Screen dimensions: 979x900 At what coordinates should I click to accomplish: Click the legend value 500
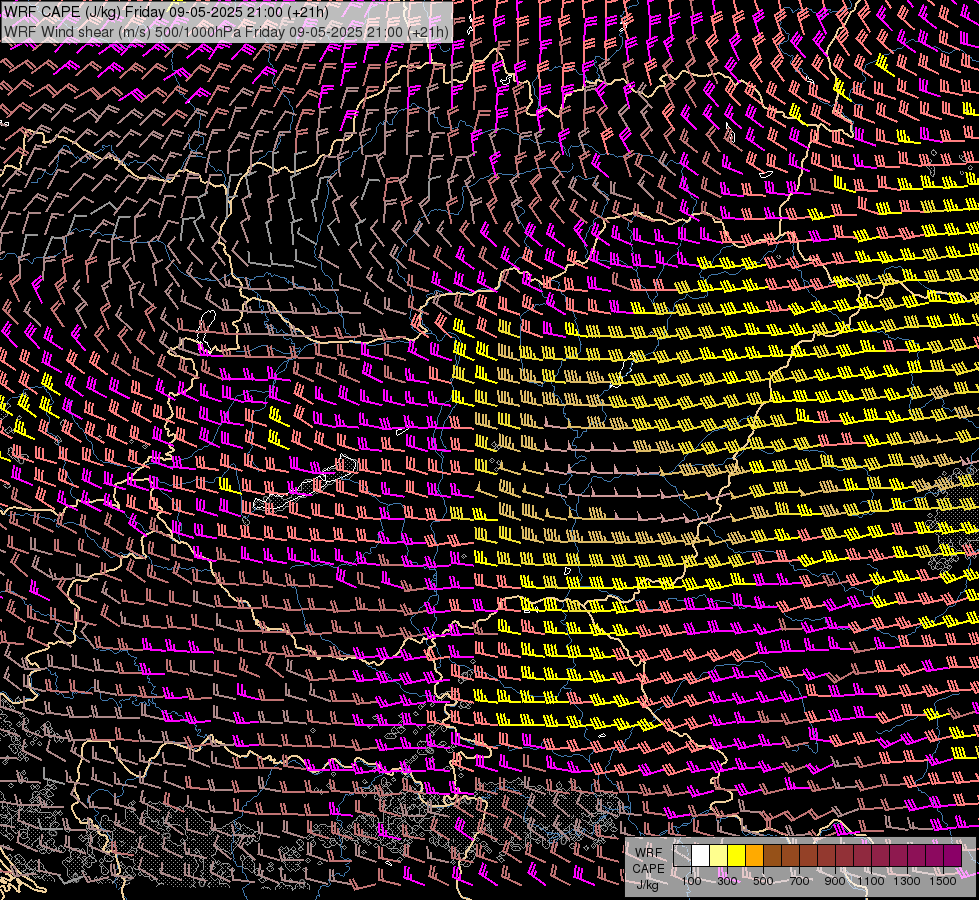763,881
